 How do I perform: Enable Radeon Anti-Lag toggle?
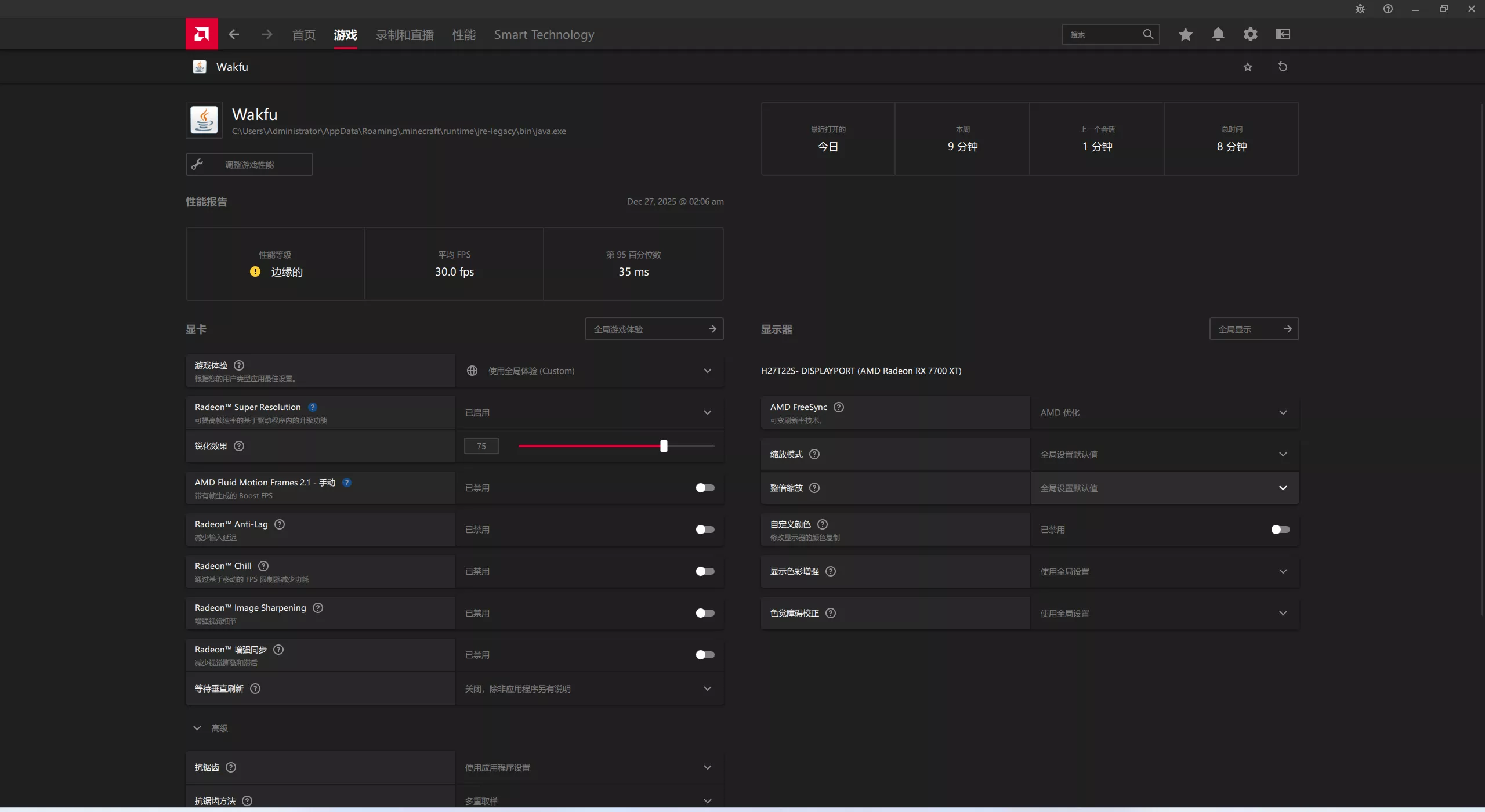[705, 530]
